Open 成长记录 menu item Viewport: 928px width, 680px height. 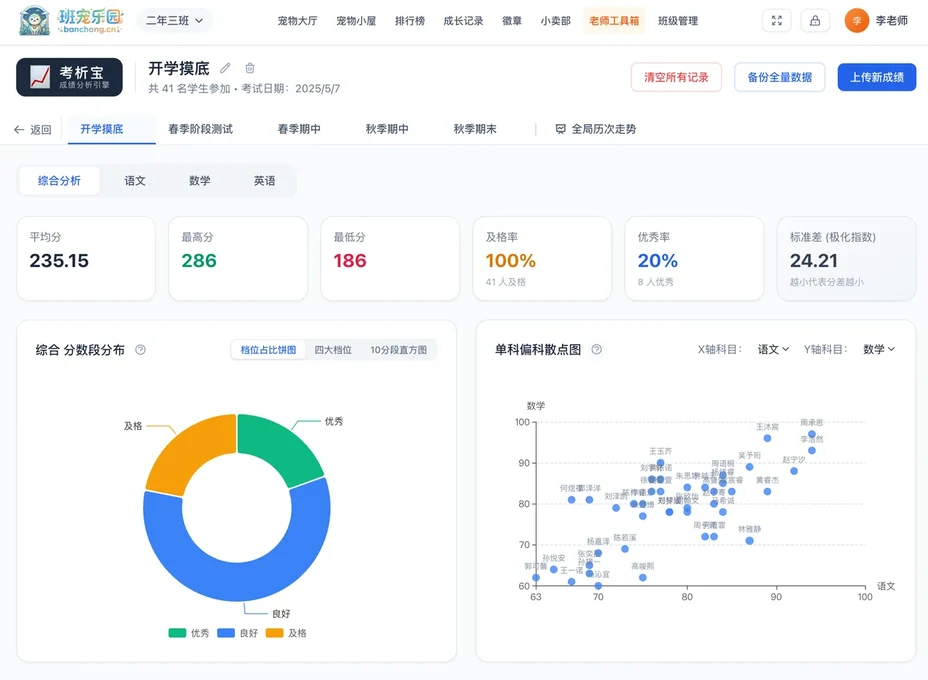(463, 21)
